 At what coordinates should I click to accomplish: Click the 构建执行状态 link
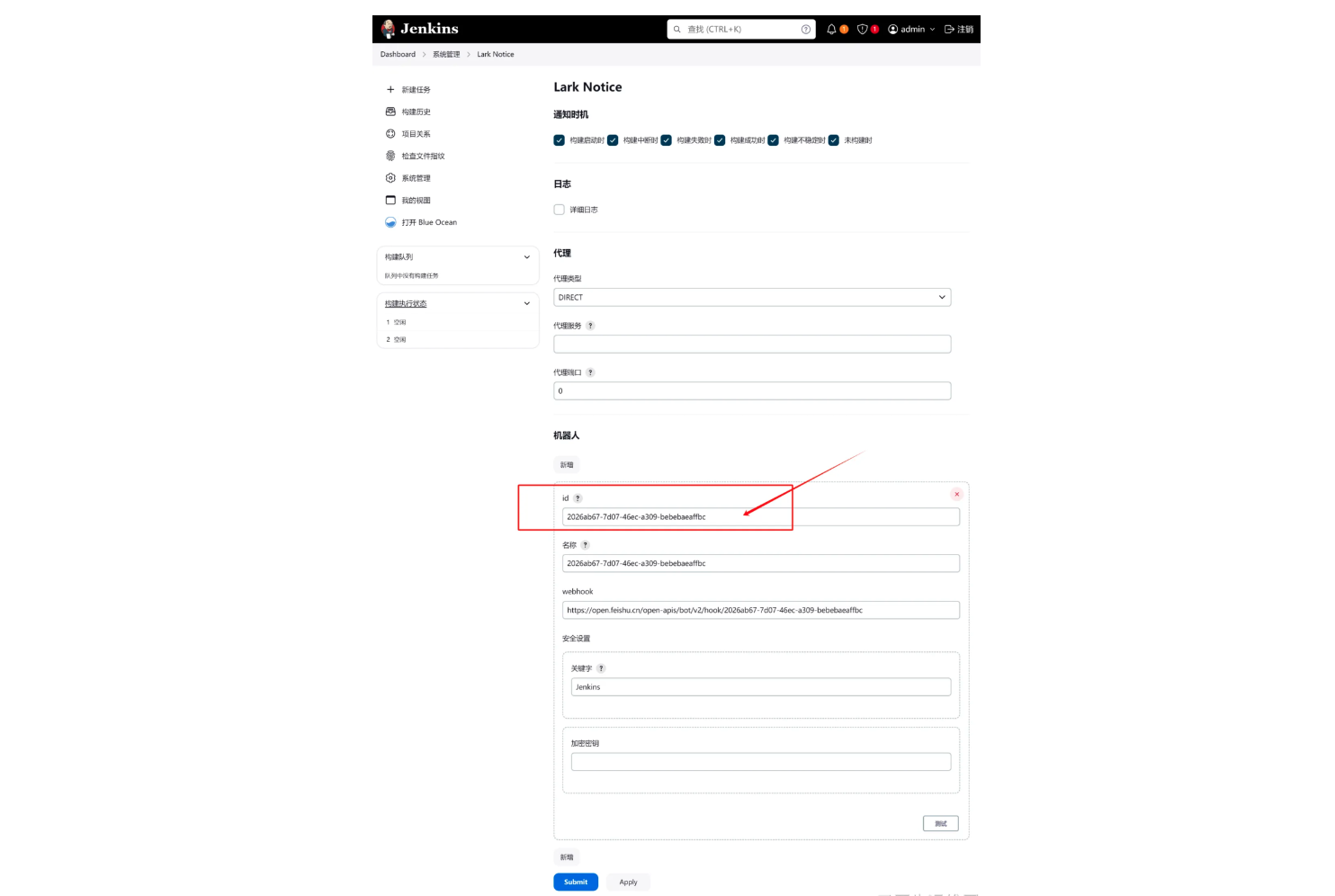click(406, 303)
